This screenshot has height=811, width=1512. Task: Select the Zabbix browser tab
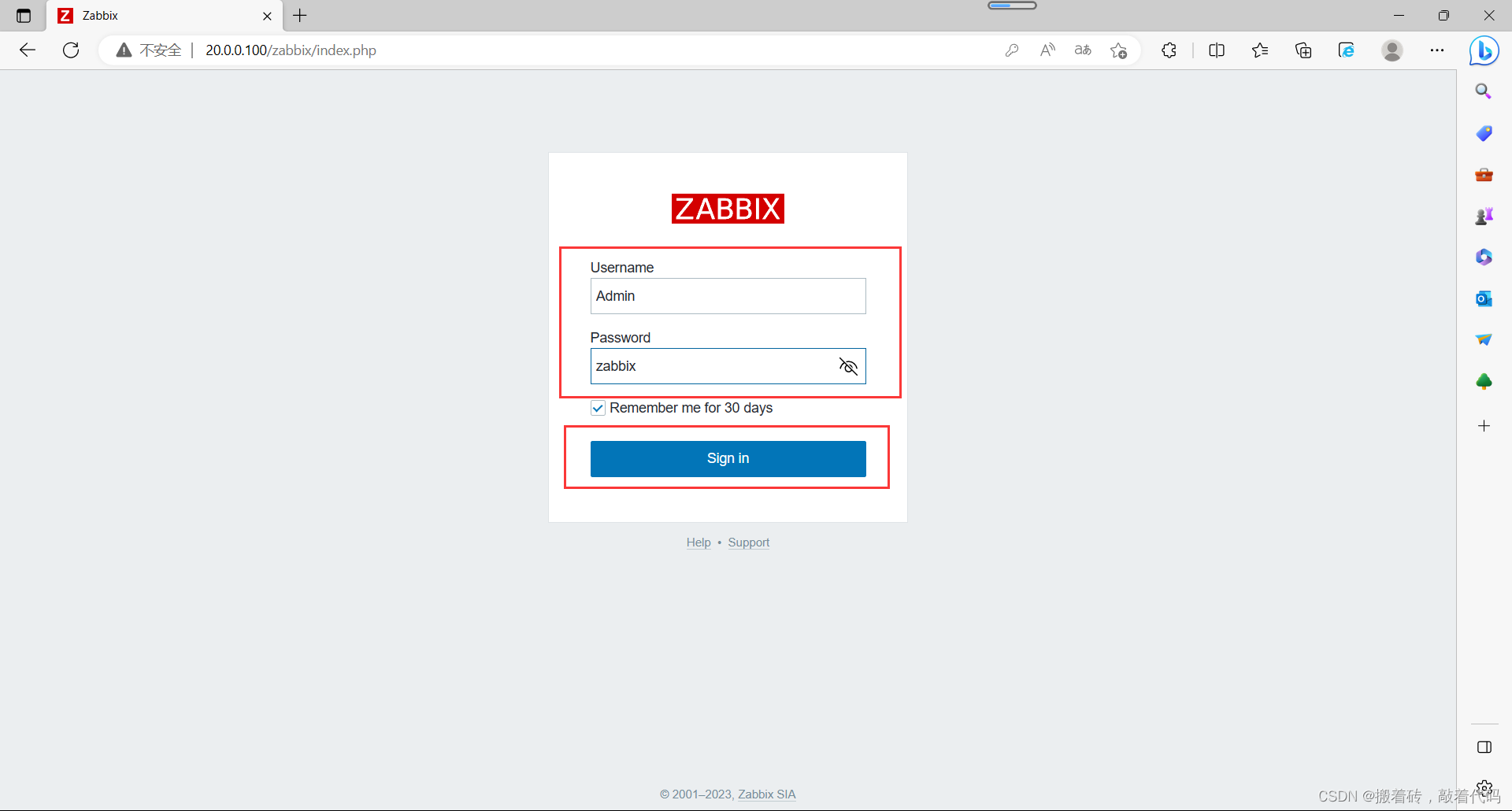[x=164, y=16]
